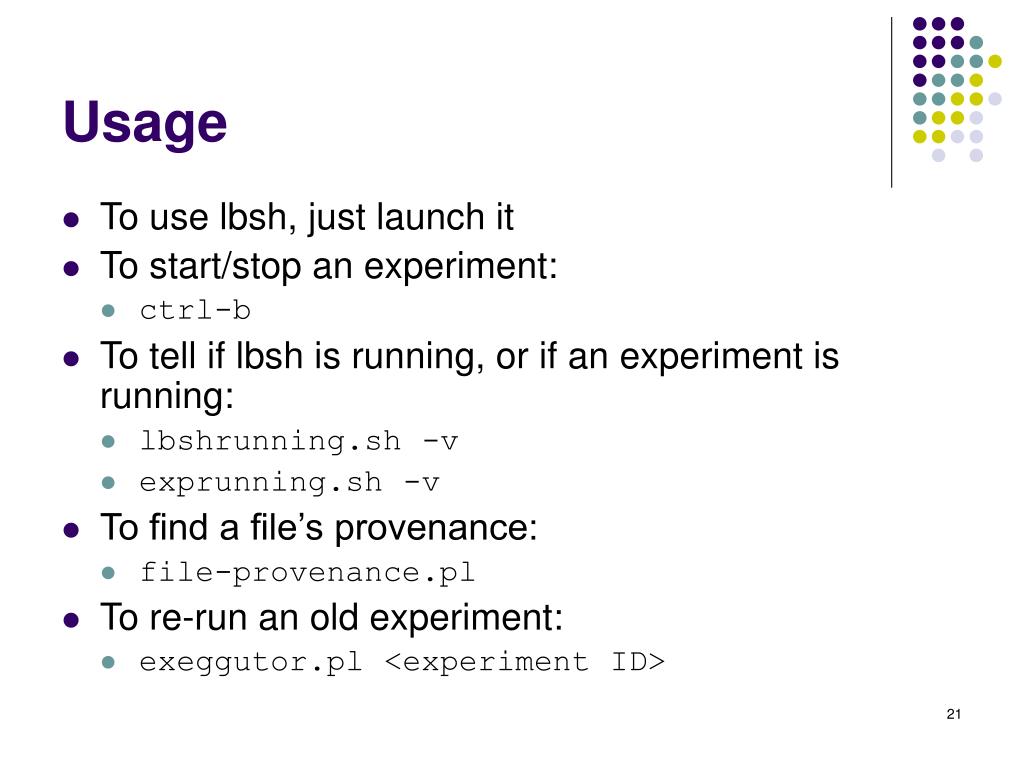Click the teal bullet before ctrl-b

108,311
